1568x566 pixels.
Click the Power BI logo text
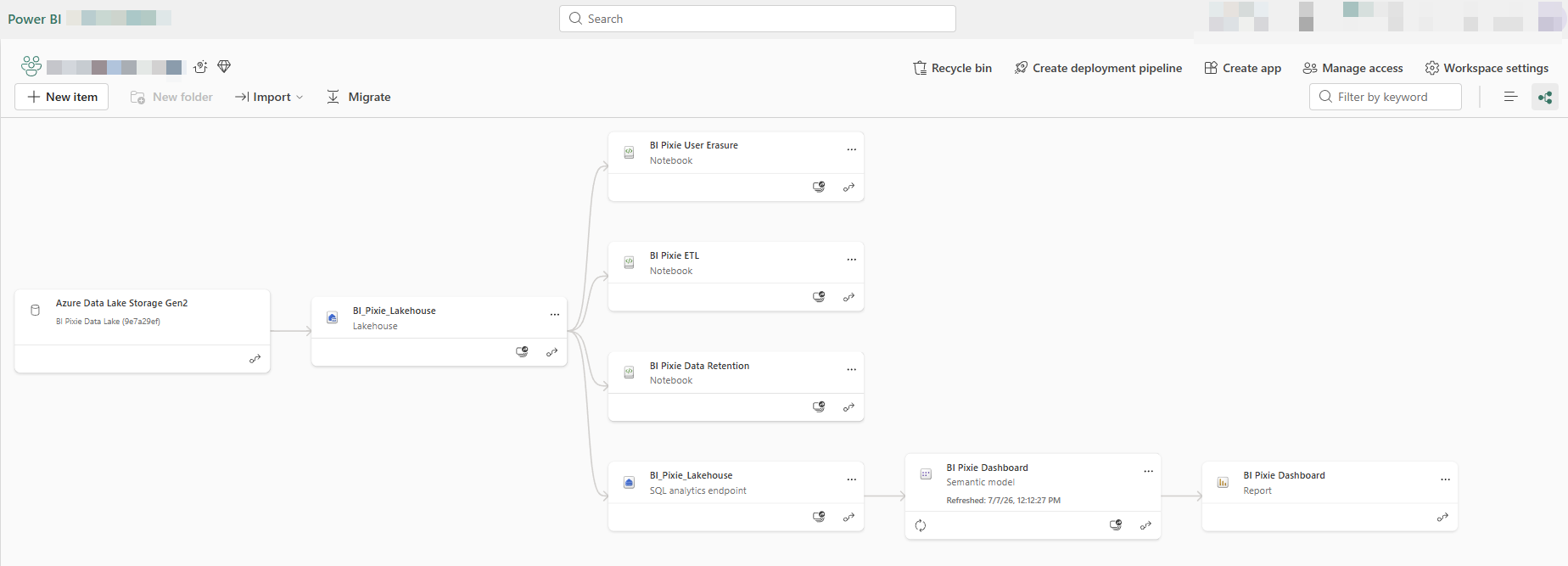(x=35, y=19)
